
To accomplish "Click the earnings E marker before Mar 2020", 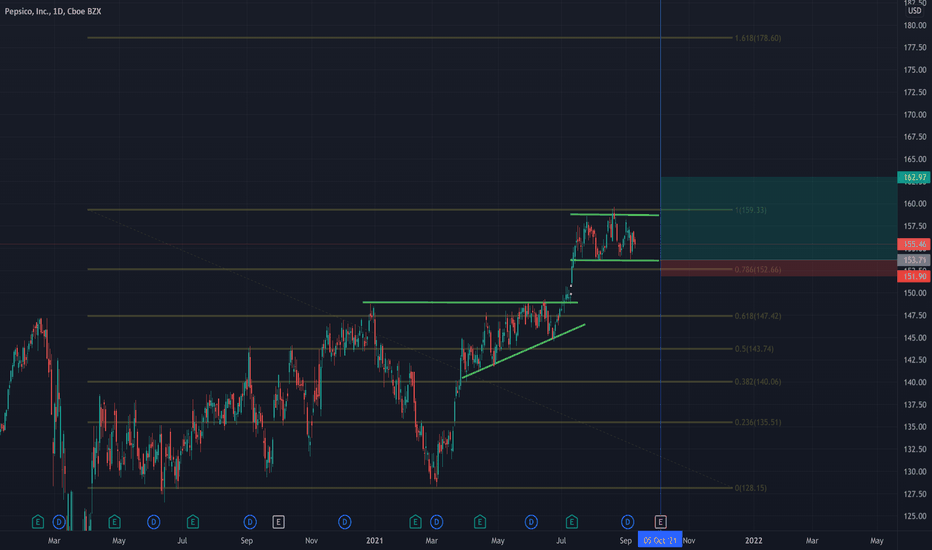I will 37,522.
